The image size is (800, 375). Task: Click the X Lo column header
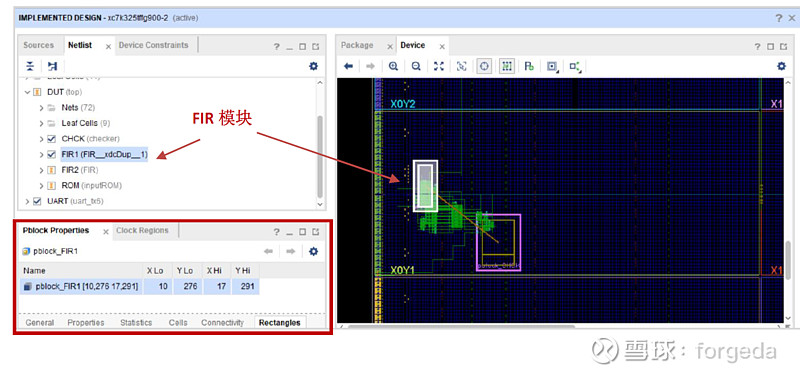click(x=156, y=271)
